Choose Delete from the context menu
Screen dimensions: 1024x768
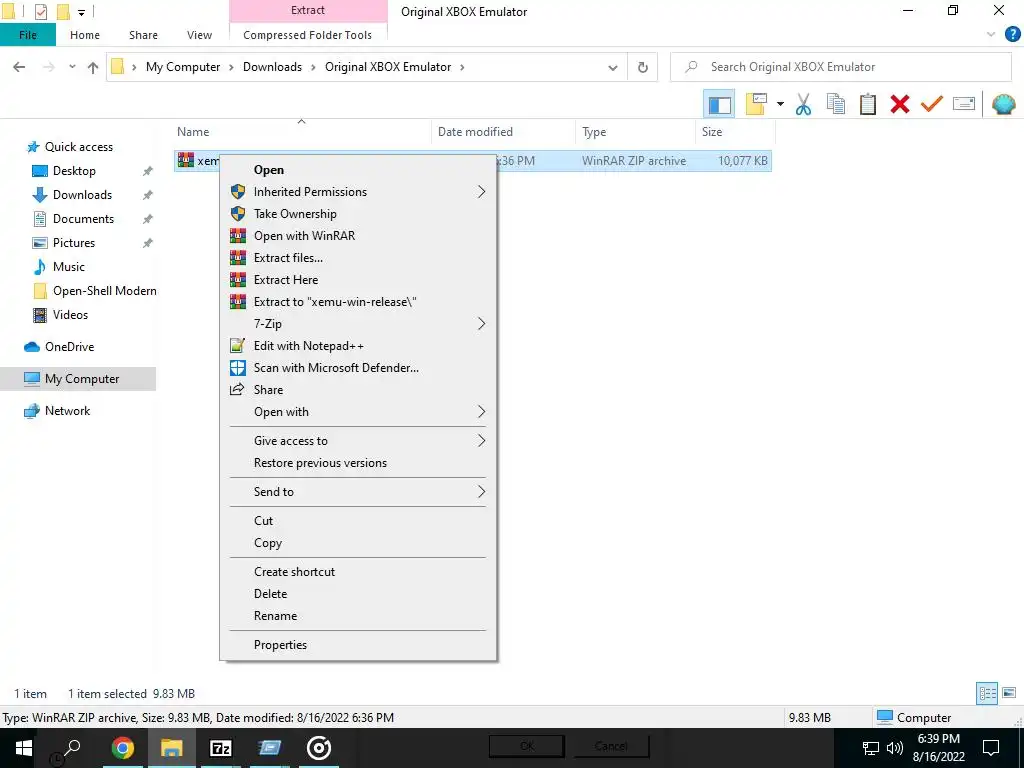[358, 594]
